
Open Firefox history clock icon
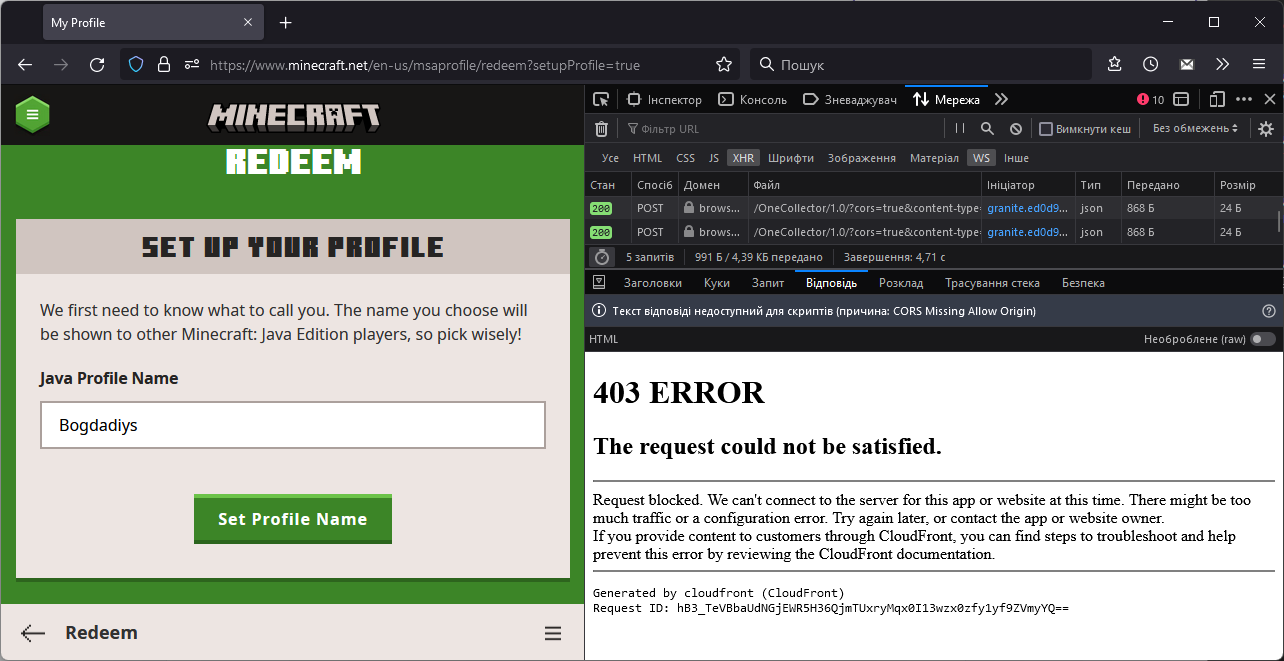pos(1151,64)
